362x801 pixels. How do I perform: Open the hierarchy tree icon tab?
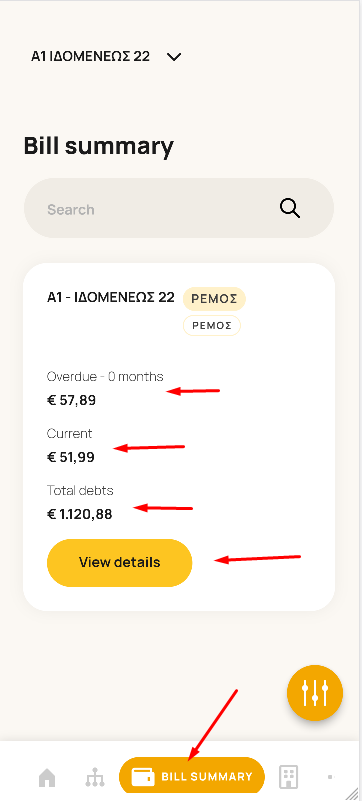pyautogui.click(x=94, y=778)
